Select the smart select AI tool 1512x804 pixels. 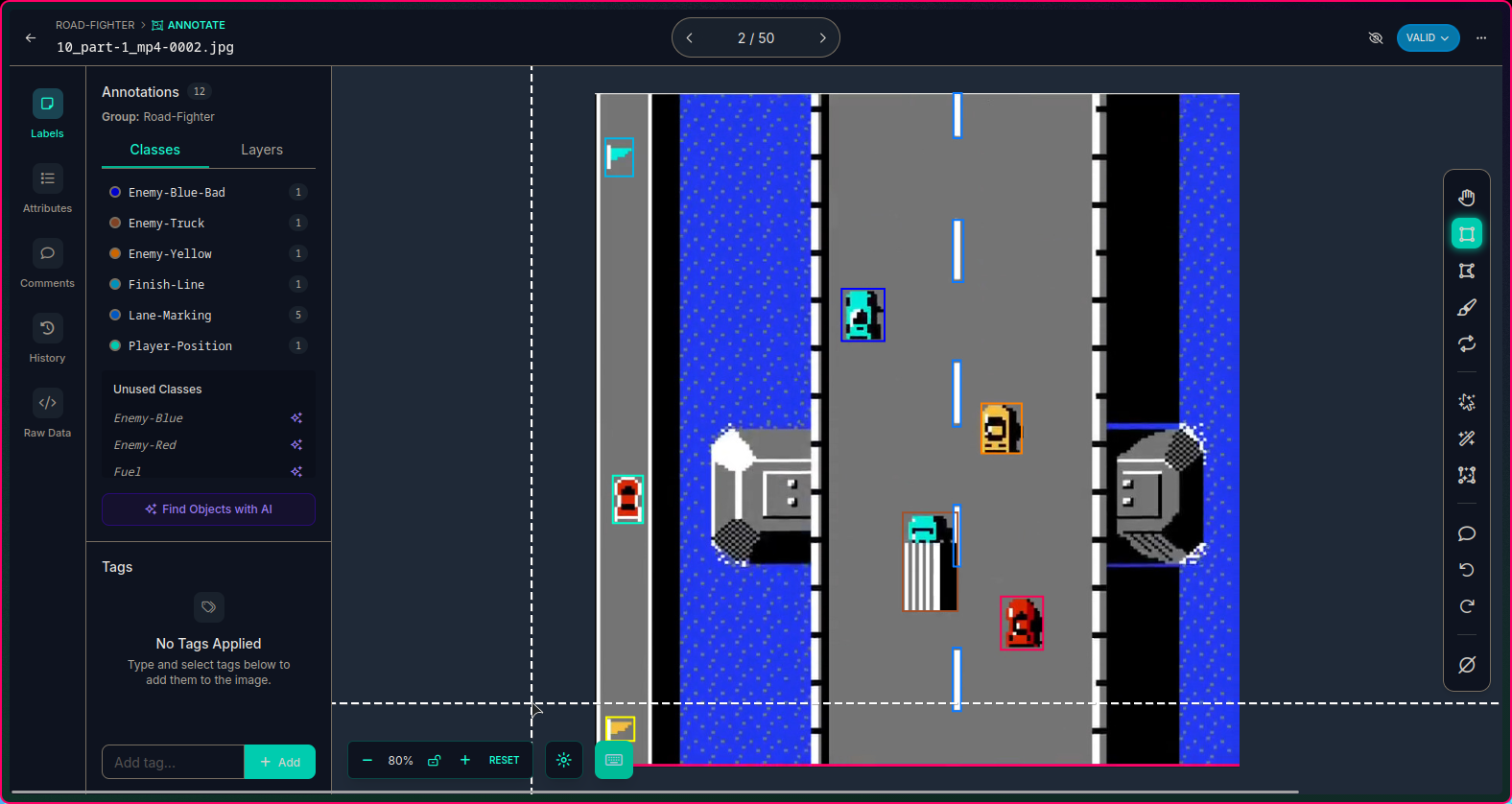tap(1467, 402)
